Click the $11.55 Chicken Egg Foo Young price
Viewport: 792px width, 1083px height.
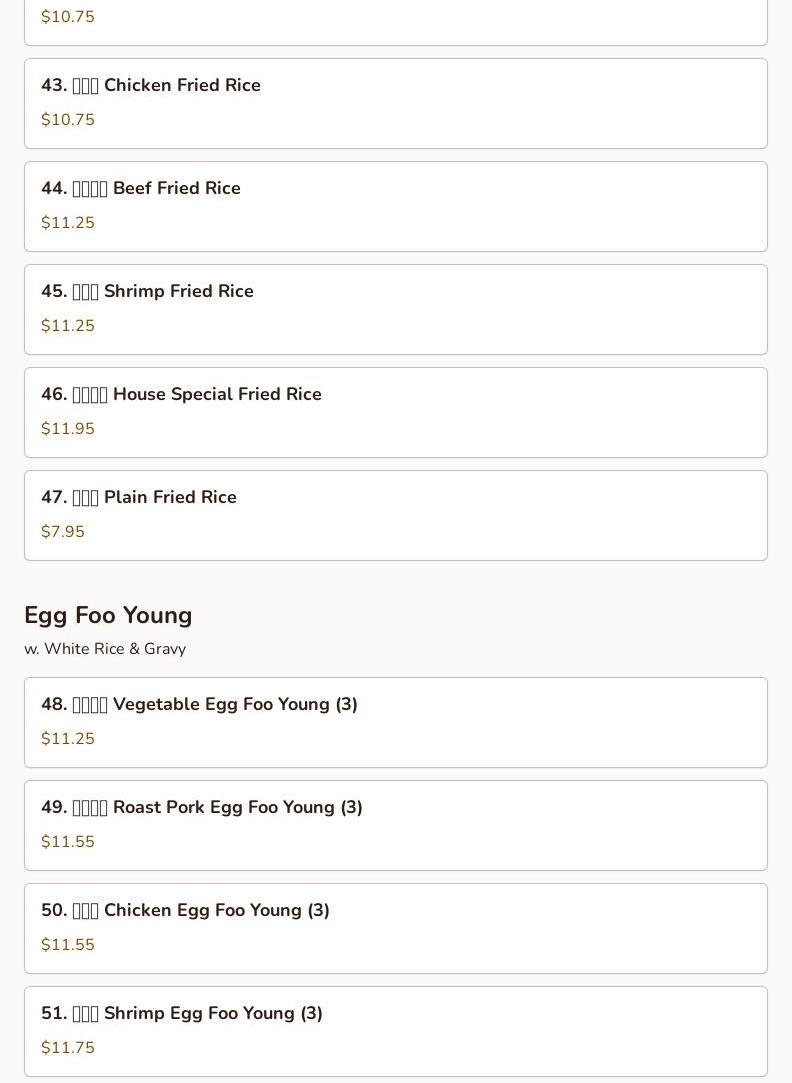tap(68, 945)
